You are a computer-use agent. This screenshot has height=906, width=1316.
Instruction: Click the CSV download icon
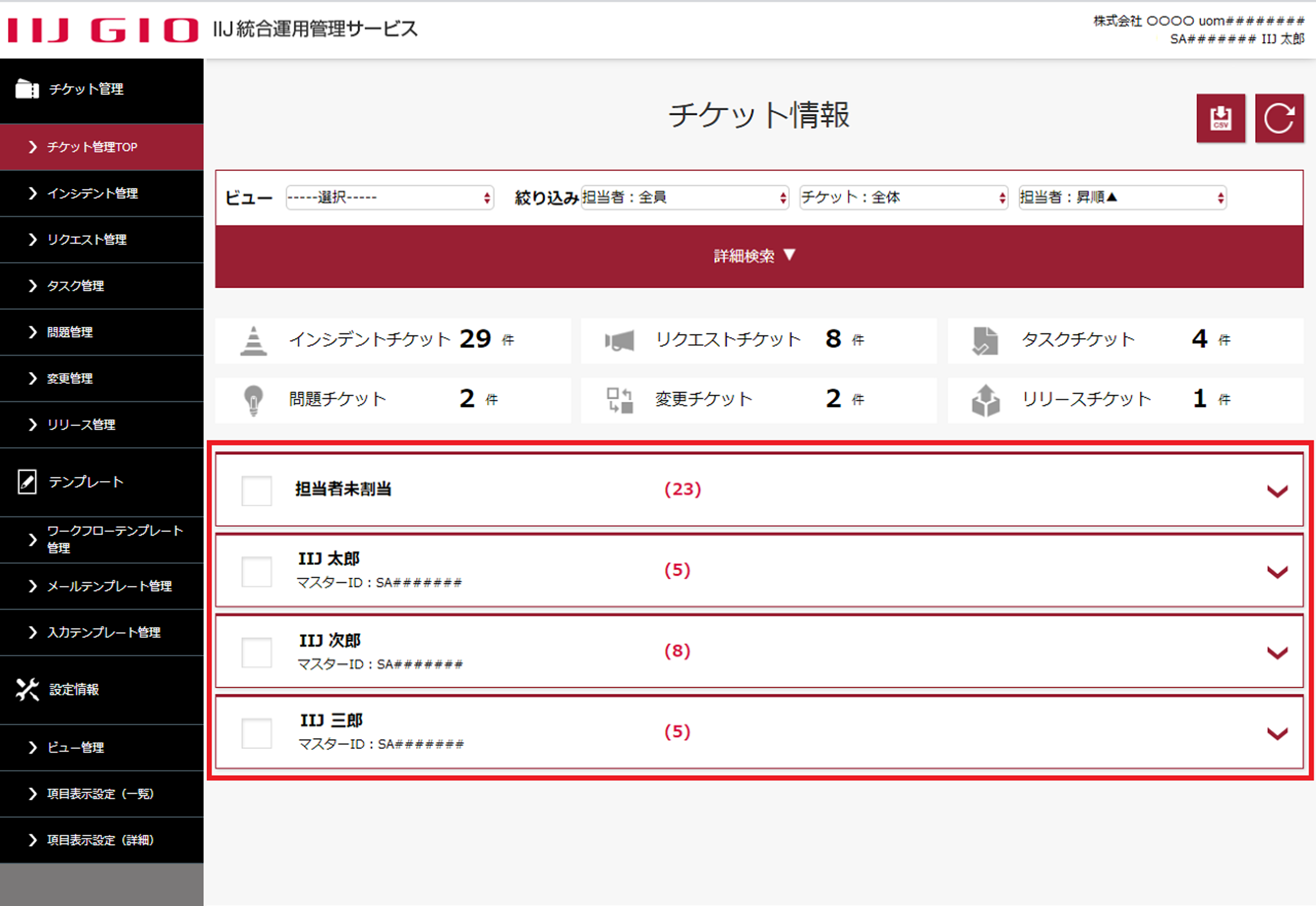(1220, 118)
